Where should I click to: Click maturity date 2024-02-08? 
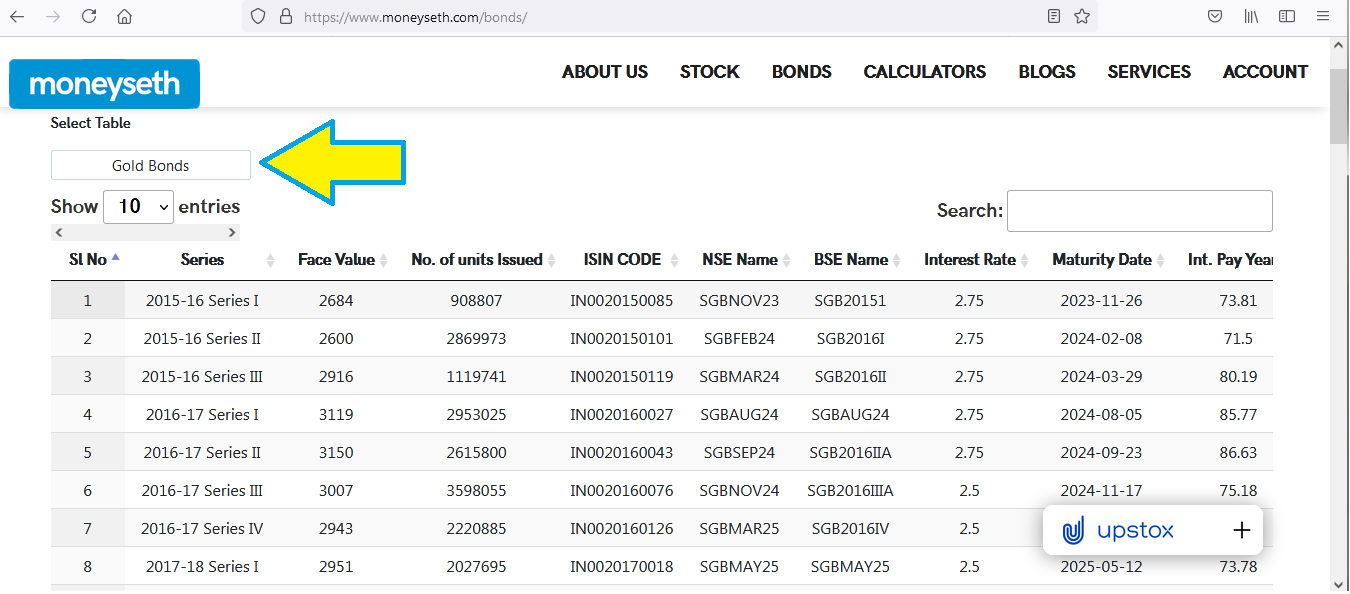coord(1102,338)
